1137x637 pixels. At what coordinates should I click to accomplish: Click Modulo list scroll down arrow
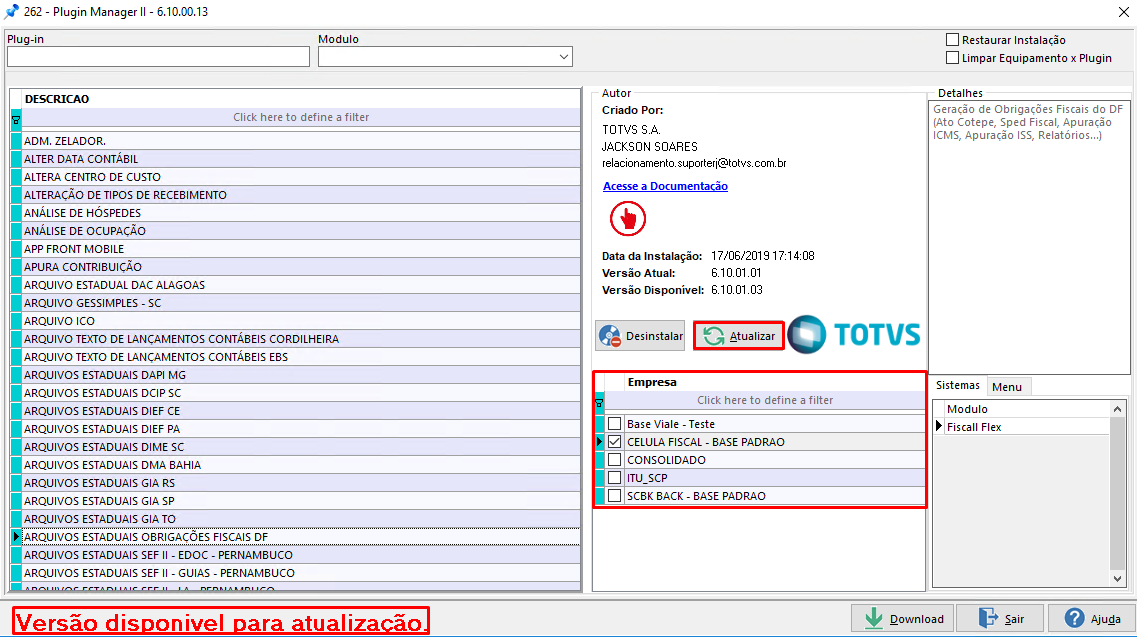[1117, 578]
